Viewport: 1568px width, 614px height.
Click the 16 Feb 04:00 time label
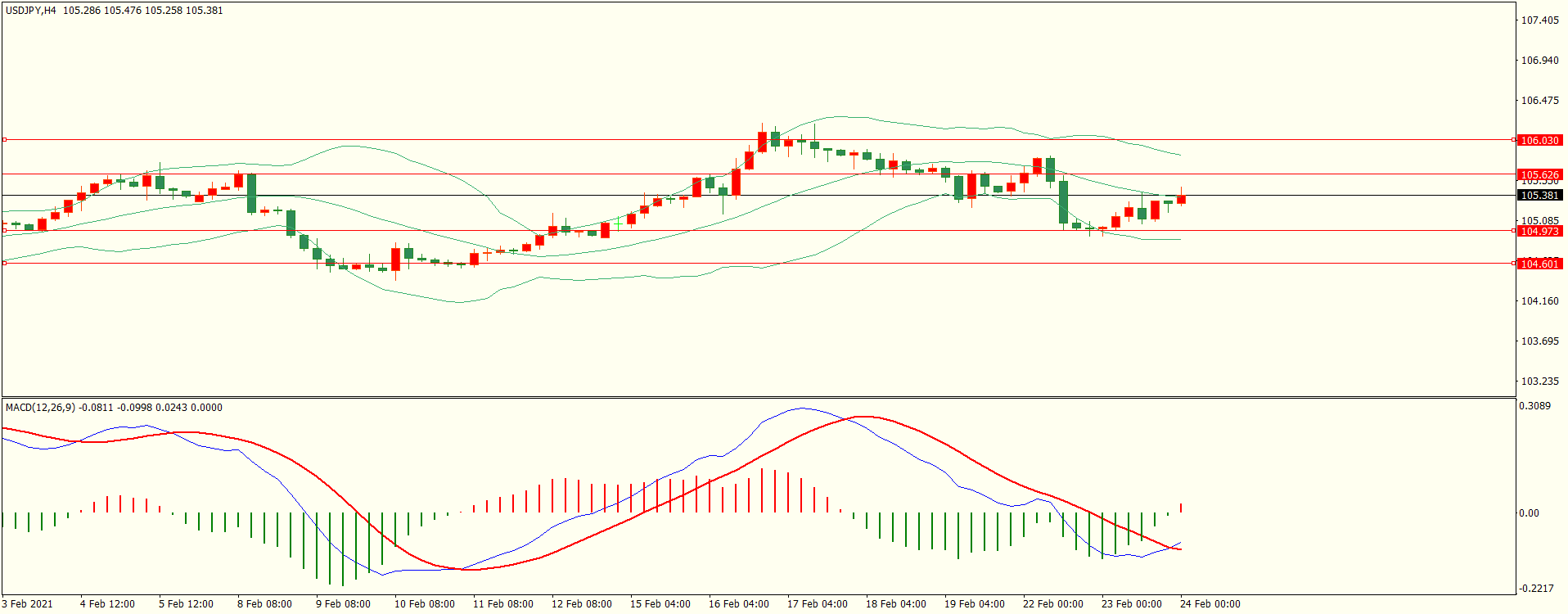point(738,604)
